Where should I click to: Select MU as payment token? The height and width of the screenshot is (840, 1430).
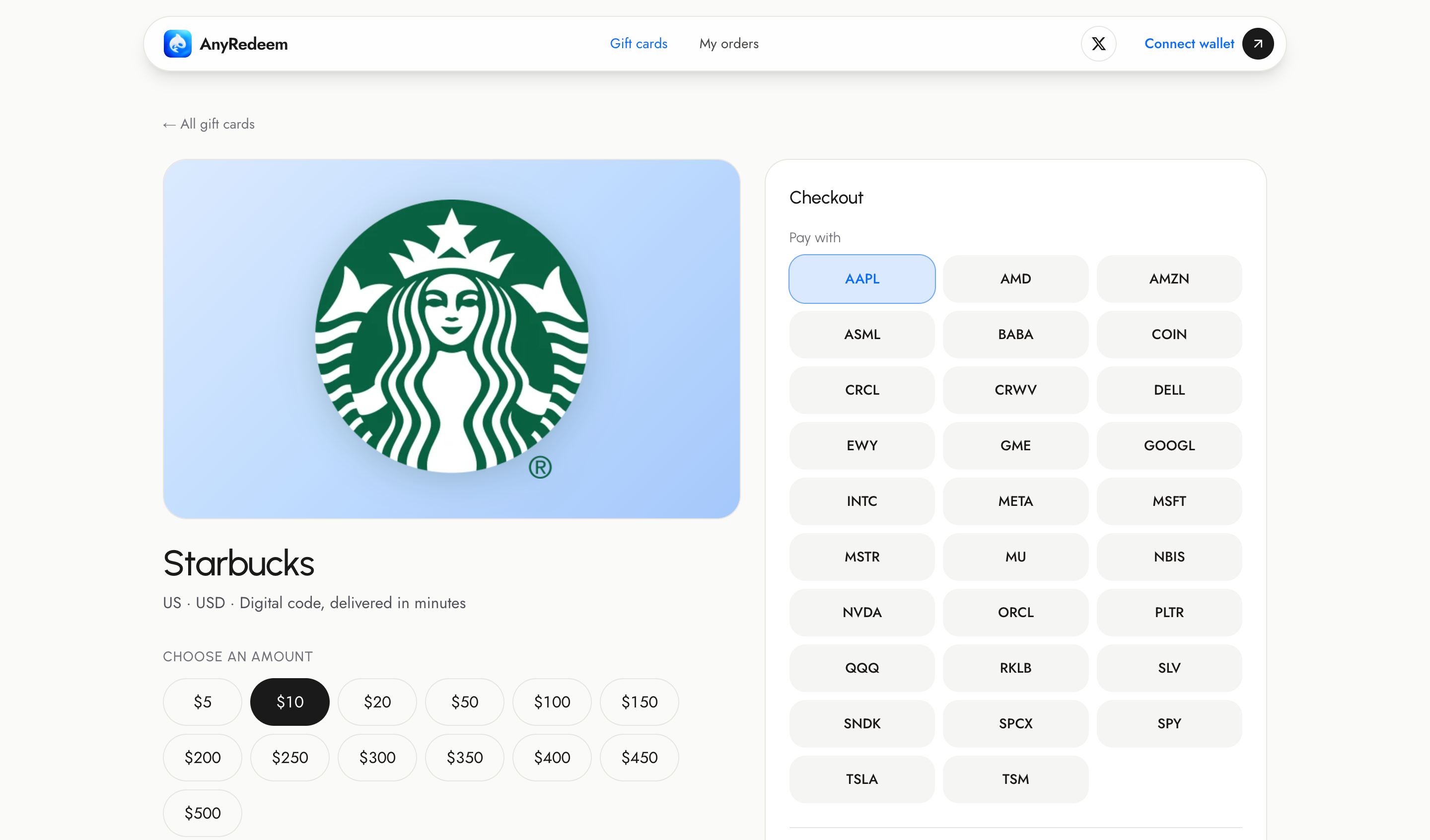tap(1016, 557)
